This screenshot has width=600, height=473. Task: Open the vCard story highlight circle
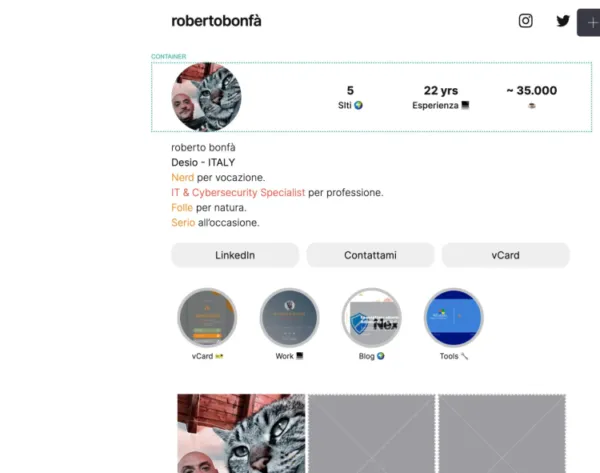[207, 318]
